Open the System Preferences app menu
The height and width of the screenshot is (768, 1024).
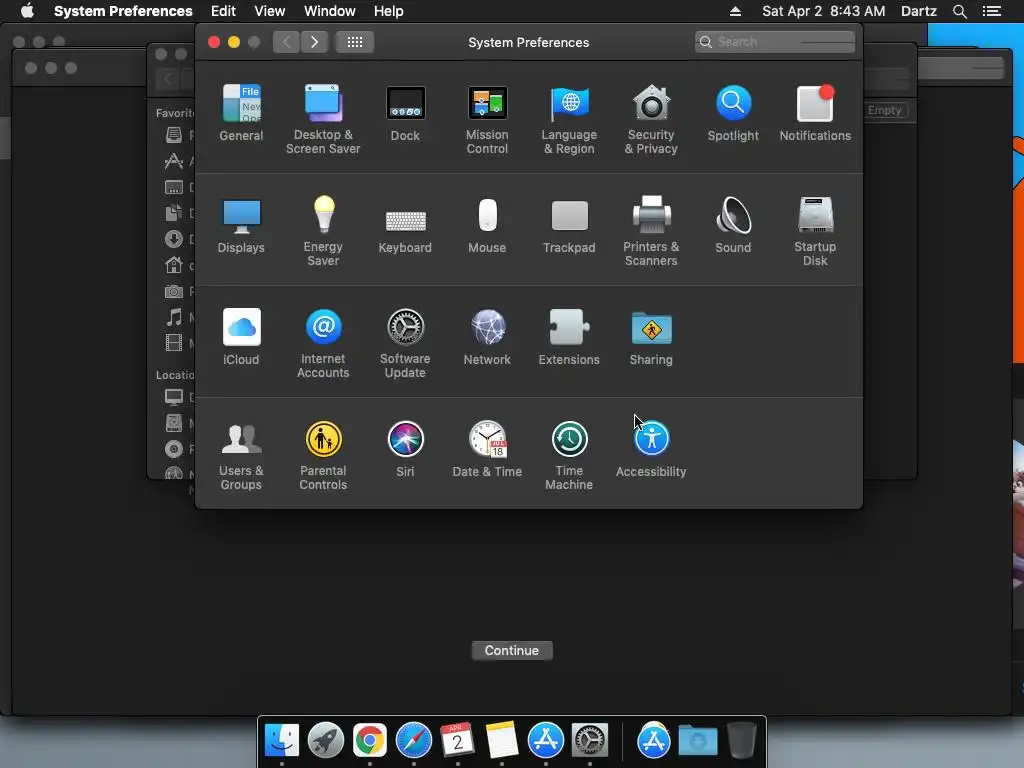pos(123,11)
